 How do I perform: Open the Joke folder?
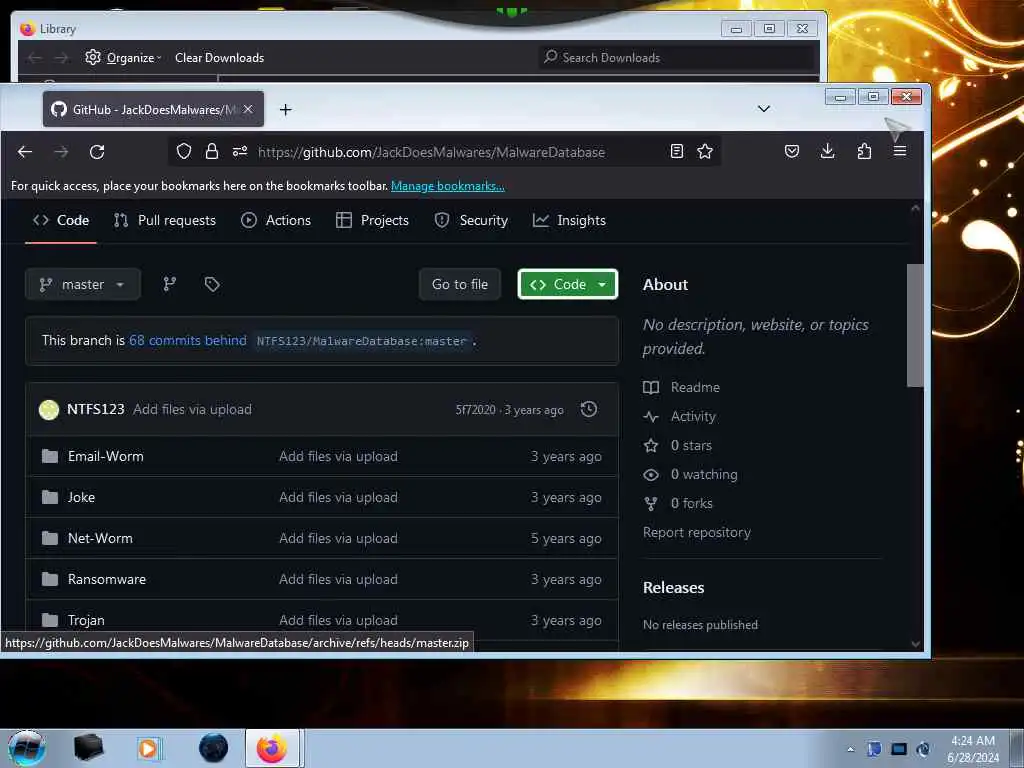pos(81,498)
